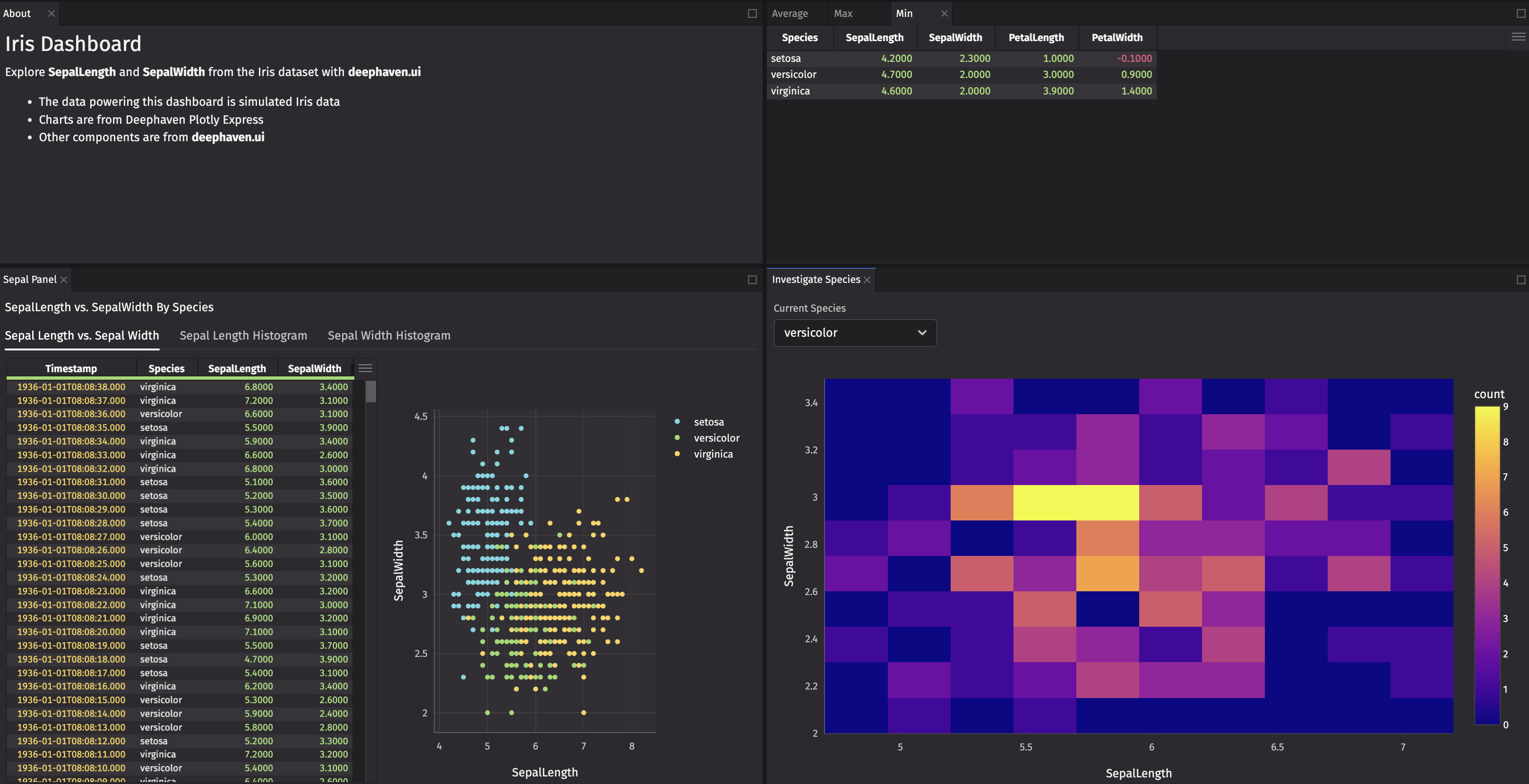Viewport: 1529px width, 784px height.
Task: Close the Min tab
Action: pos(944,13)
